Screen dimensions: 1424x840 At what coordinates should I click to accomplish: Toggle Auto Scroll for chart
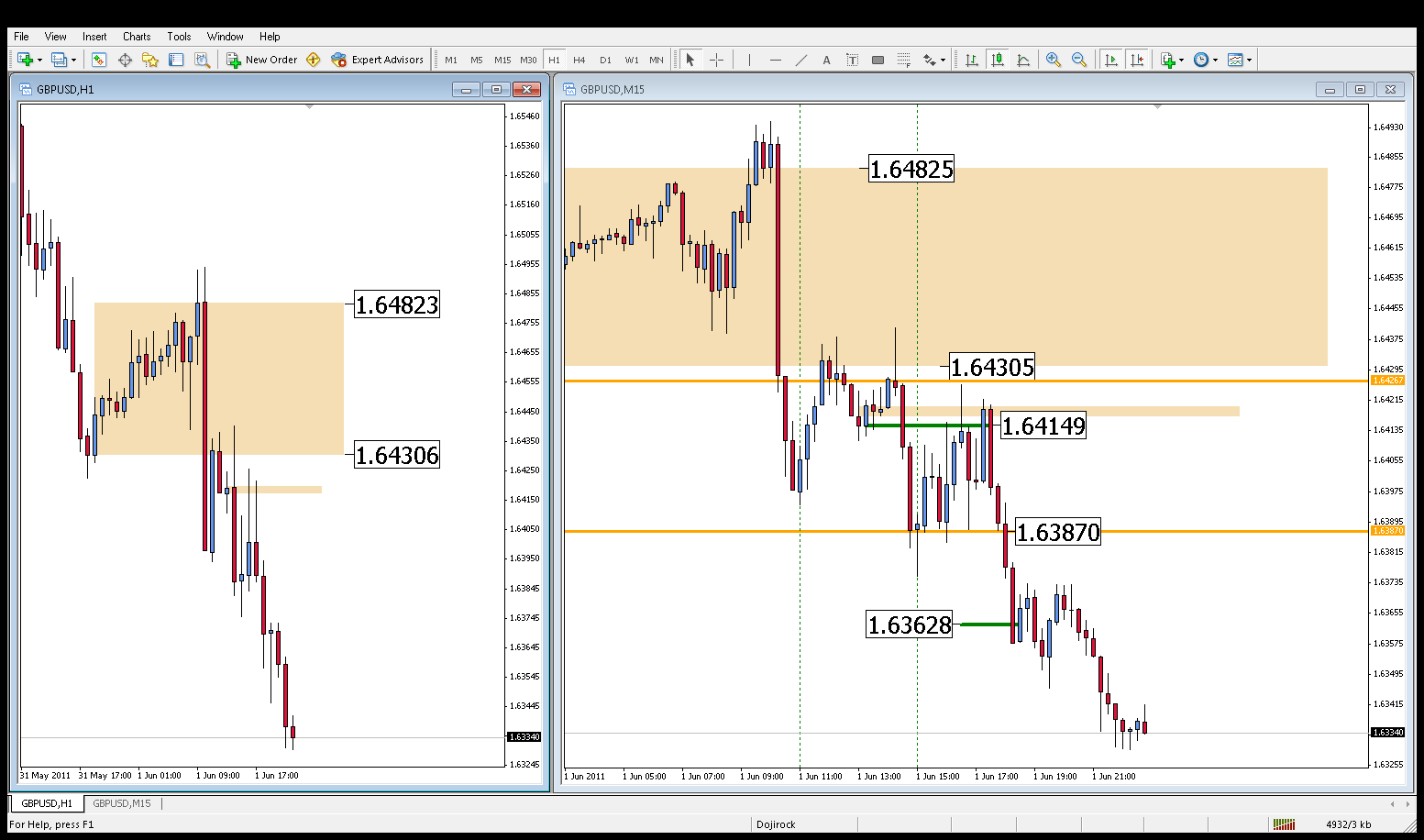[1111, 60]
